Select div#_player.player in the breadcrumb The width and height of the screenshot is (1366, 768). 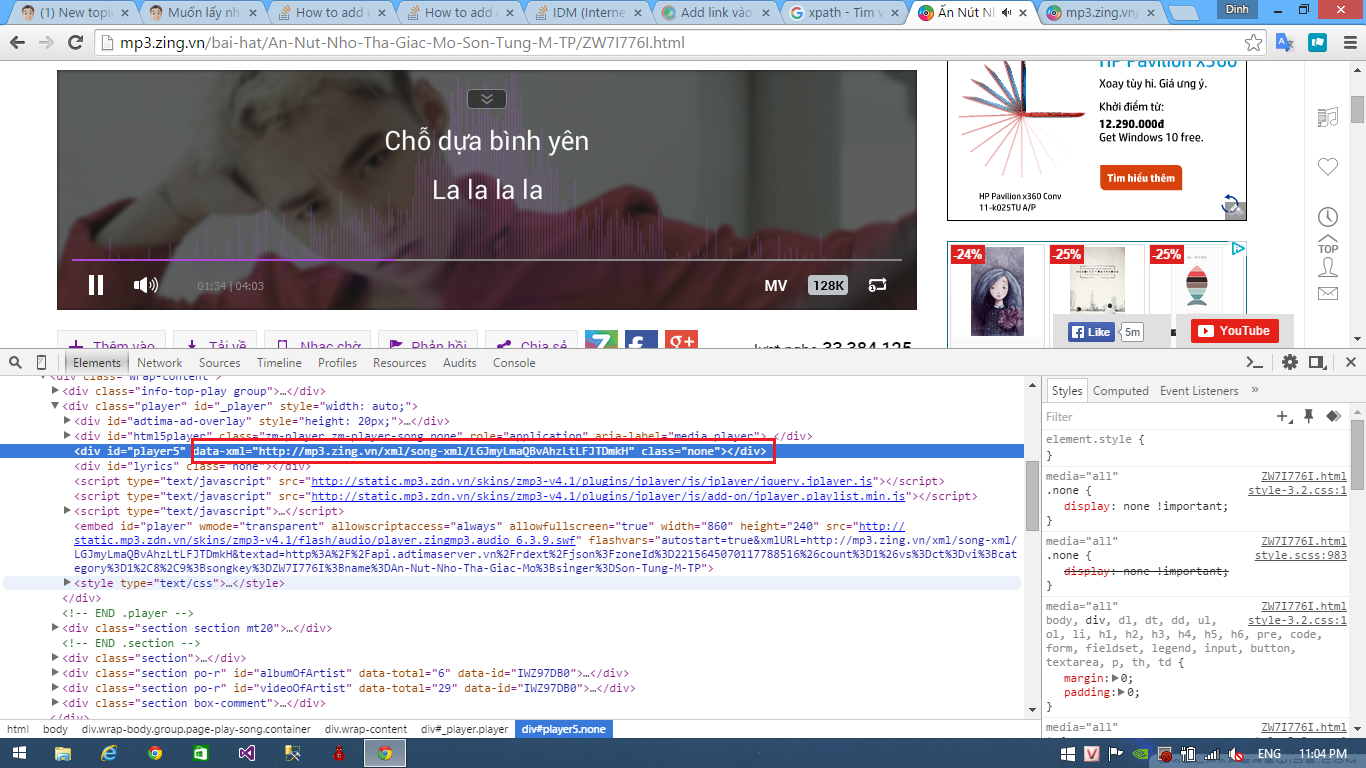tap(465, 729)
